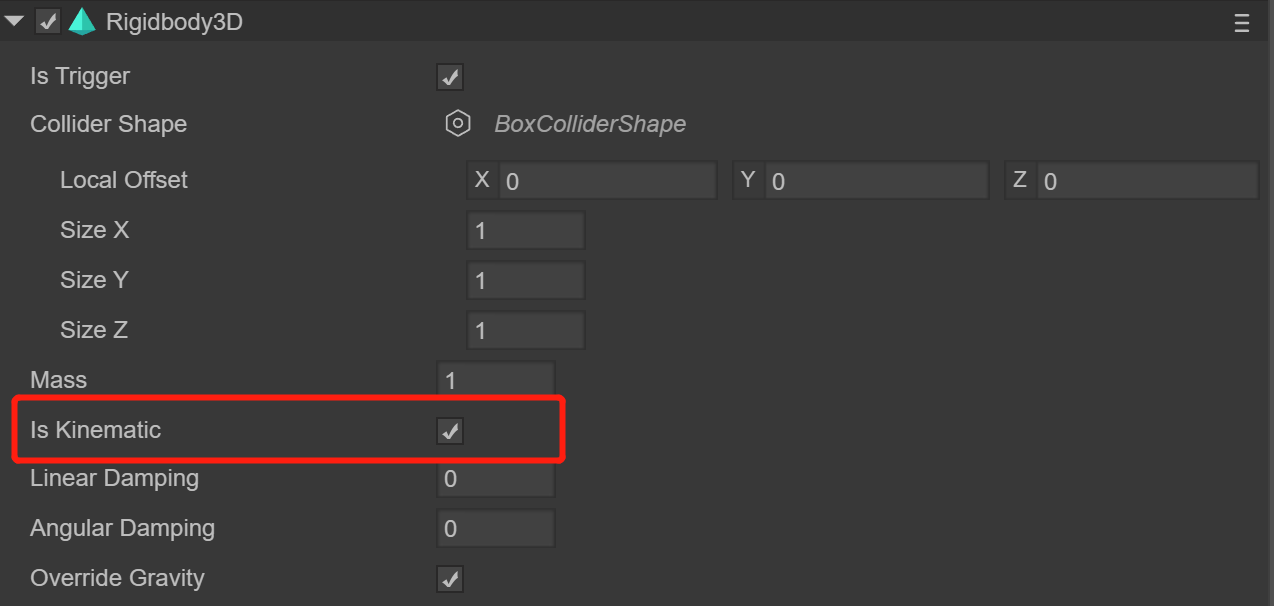
Task: Edit the Angular Damping field
Action: coord(496,529)
